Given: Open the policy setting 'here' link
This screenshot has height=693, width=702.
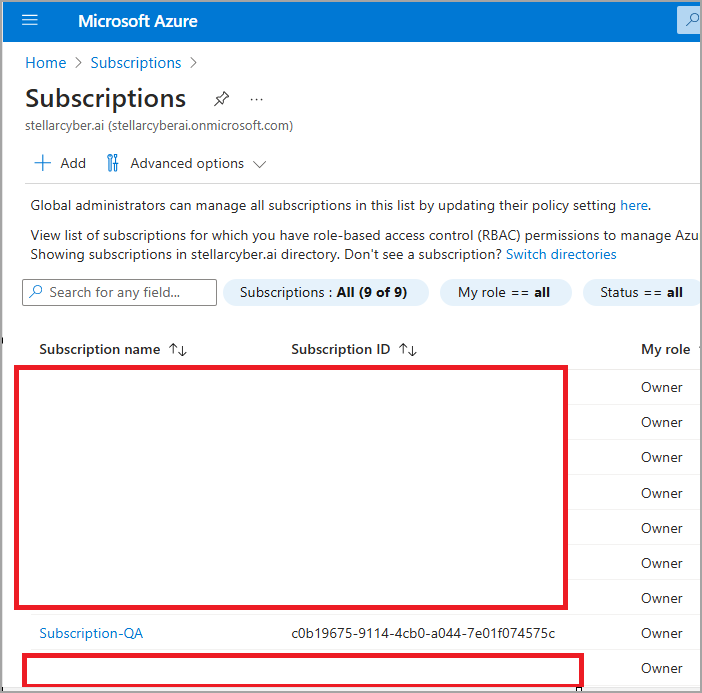Looking at the screenshot, I should pyautogui.click(x=634, y=205).
